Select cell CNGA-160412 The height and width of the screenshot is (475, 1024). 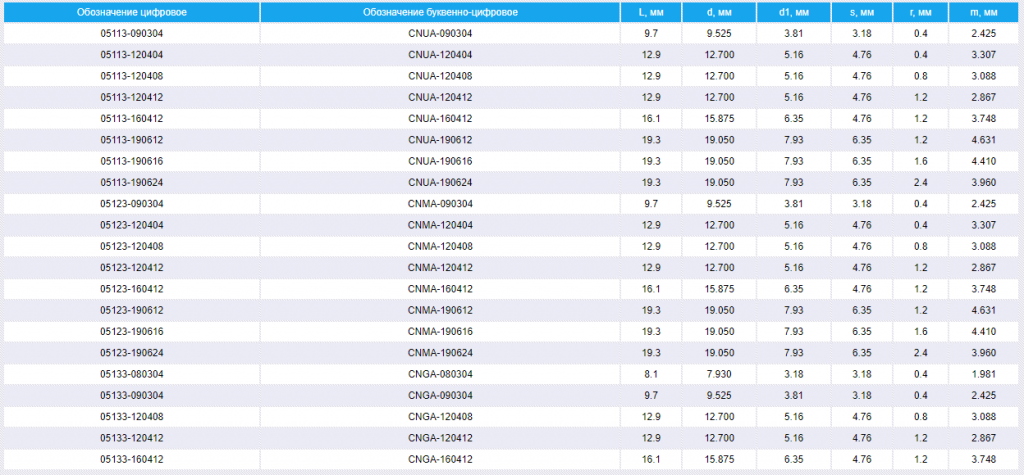(x=440, y=459)
